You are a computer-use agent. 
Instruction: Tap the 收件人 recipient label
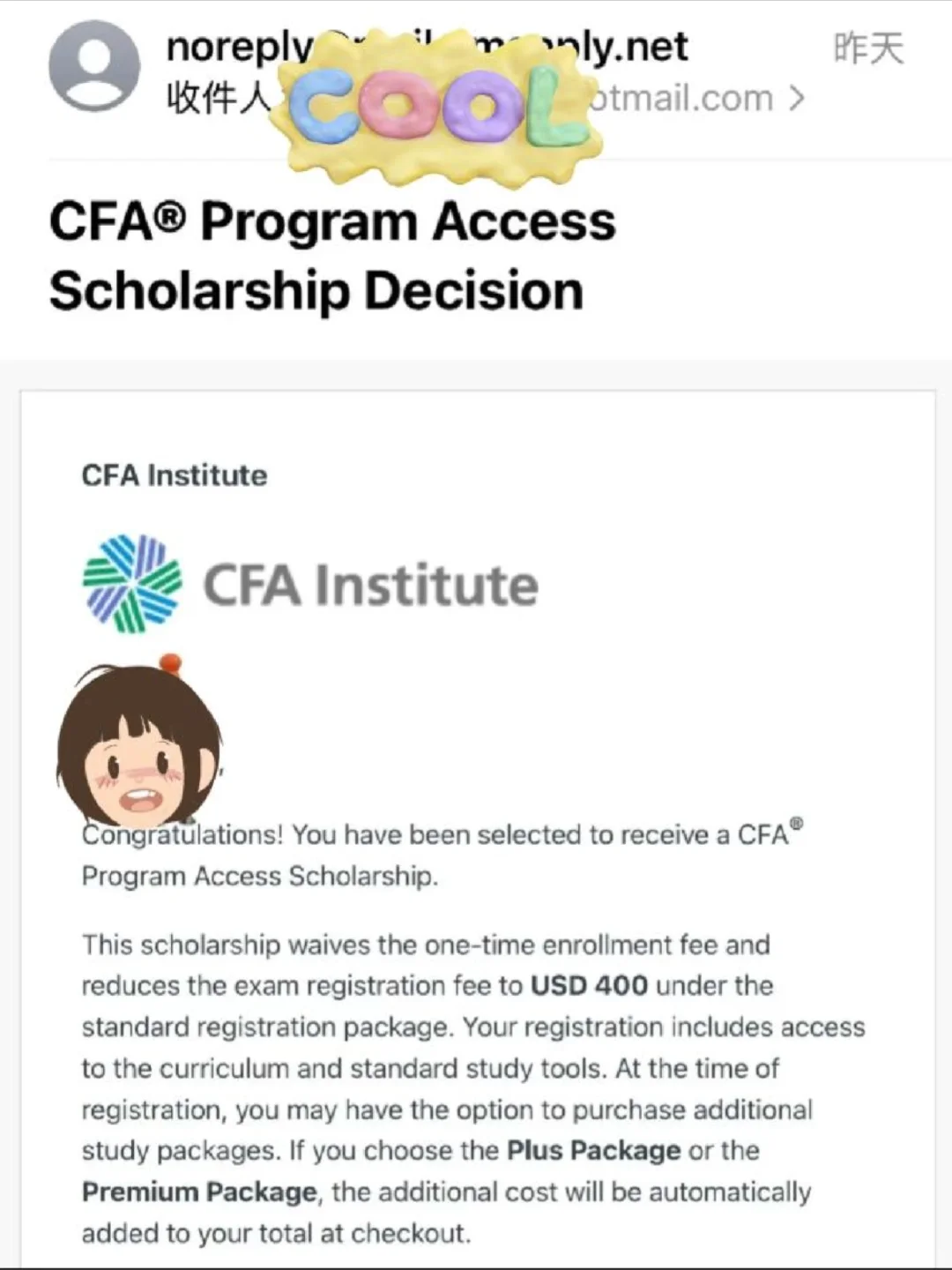point(219,99)
